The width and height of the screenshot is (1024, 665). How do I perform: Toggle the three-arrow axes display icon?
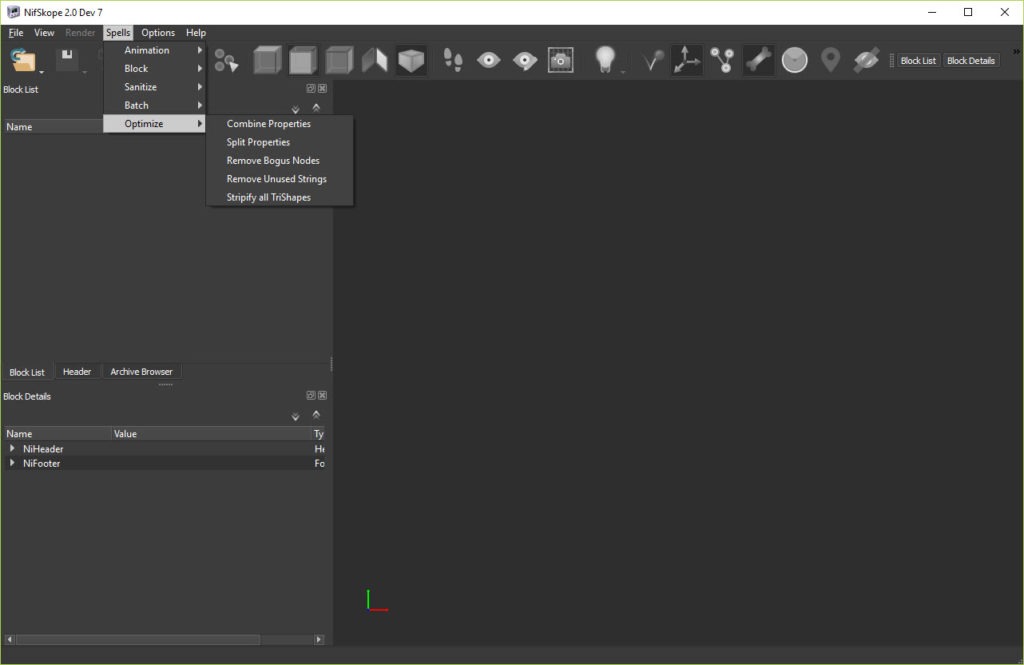(x=686, y=60)
